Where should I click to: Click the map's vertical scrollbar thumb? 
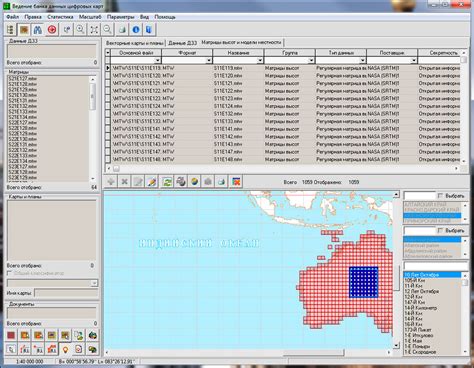pos(396,277)
